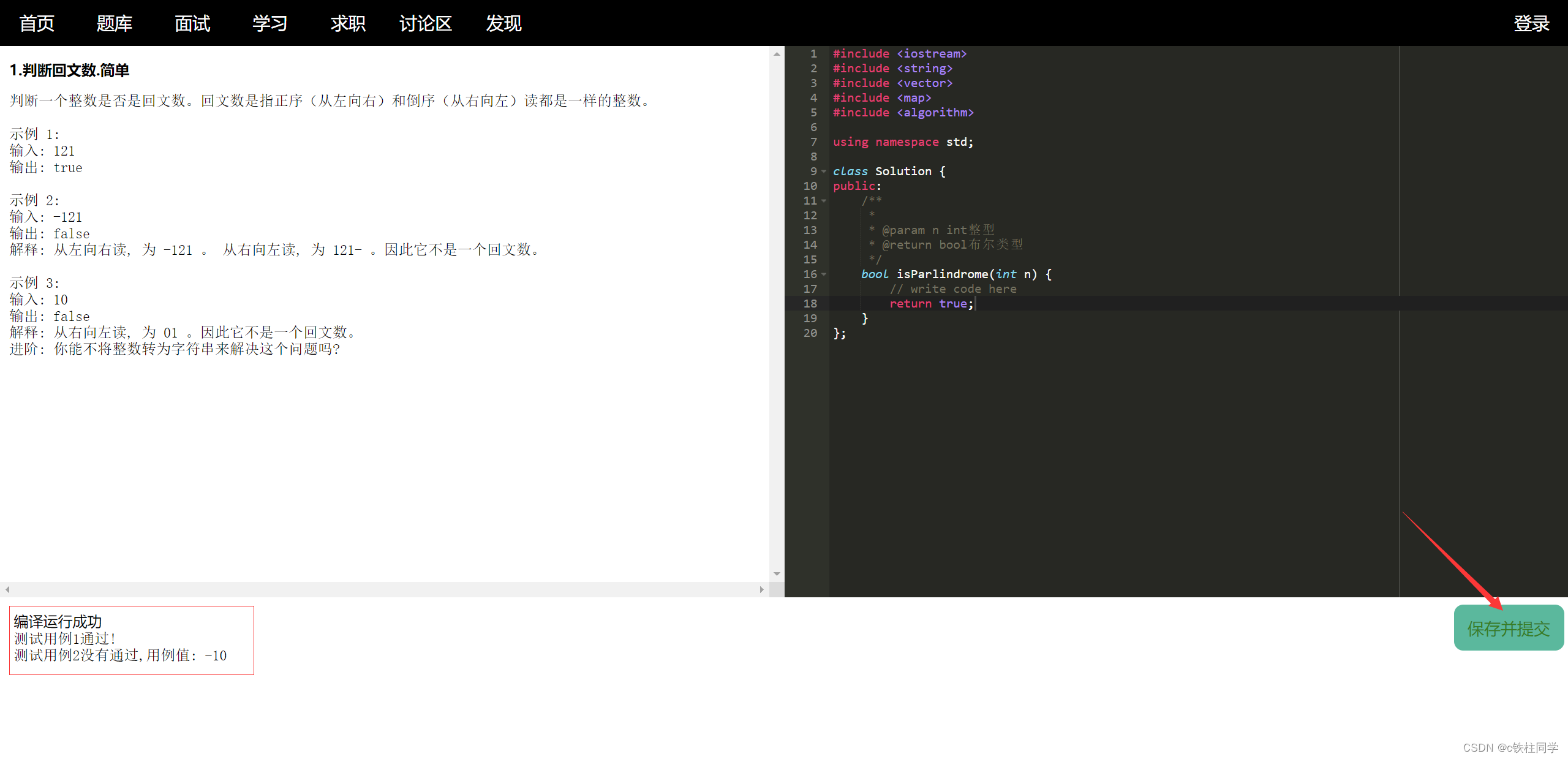
Task: Open the 求职 job search page
Action: coord(348,23)
